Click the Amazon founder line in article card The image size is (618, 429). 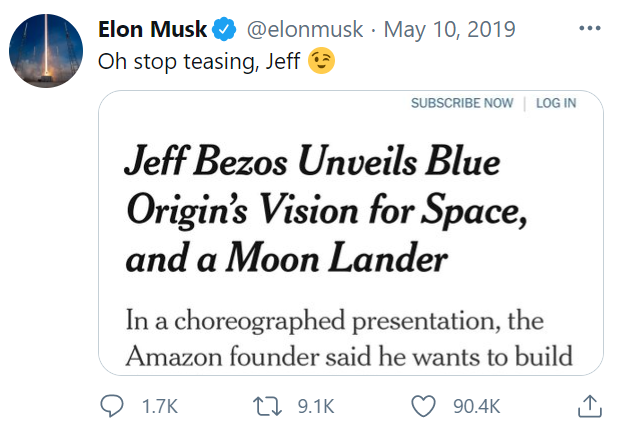click(x=349, y=356)
